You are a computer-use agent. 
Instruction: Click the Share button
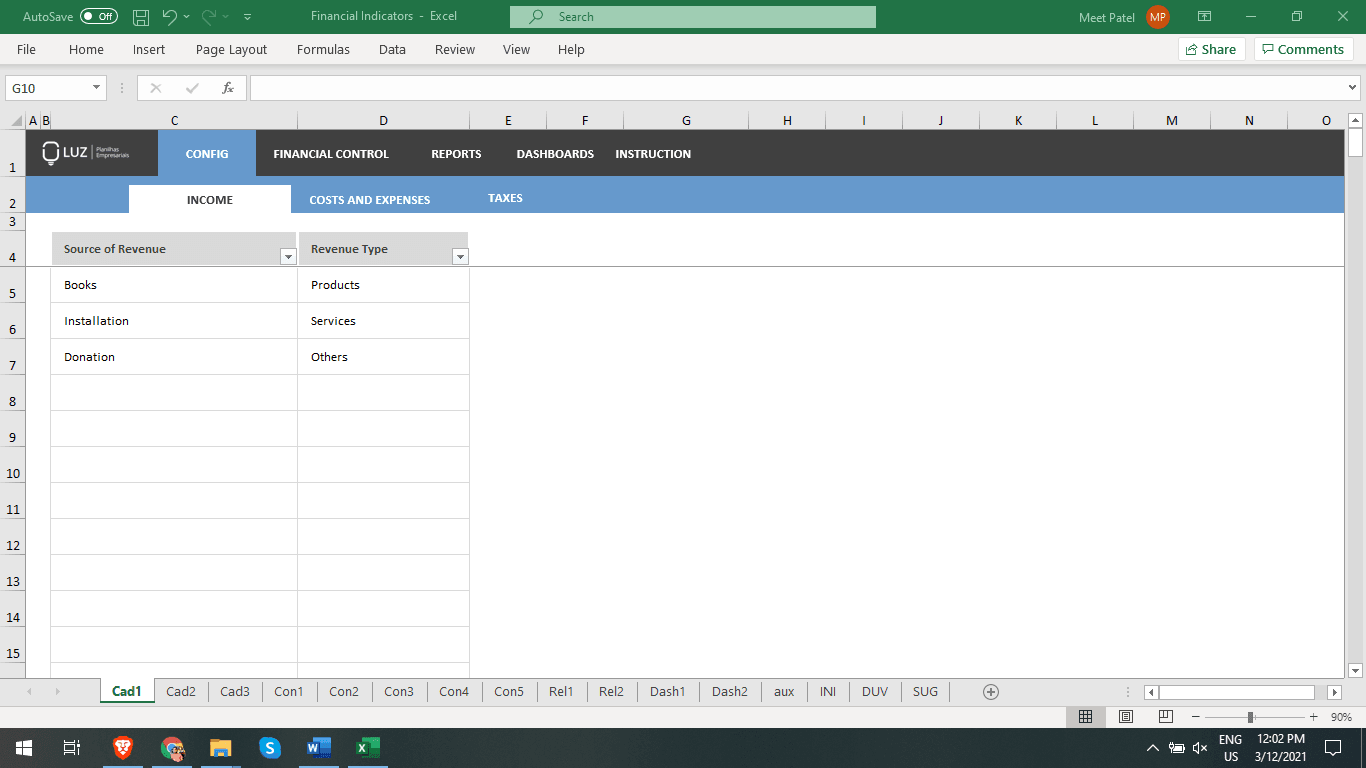coord(1211,49)
